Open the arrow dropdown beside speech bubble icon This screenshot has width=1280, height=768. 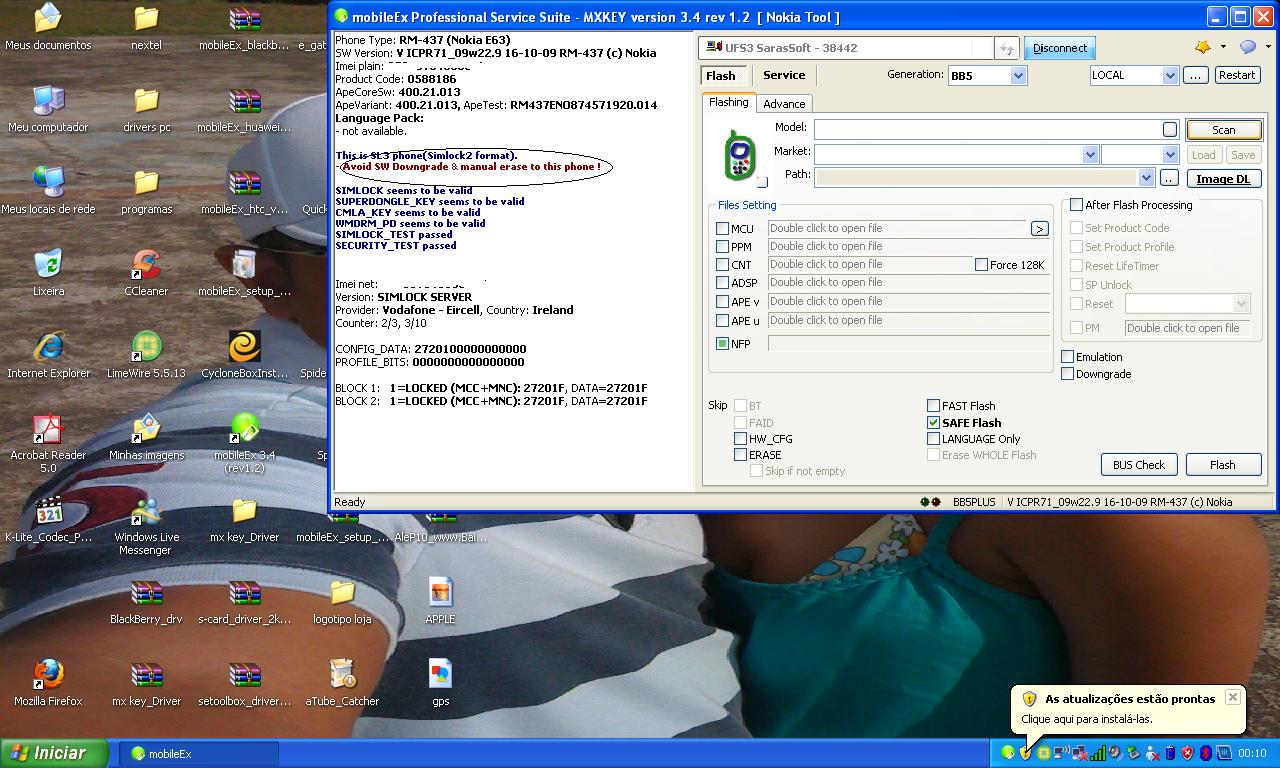1268,47
